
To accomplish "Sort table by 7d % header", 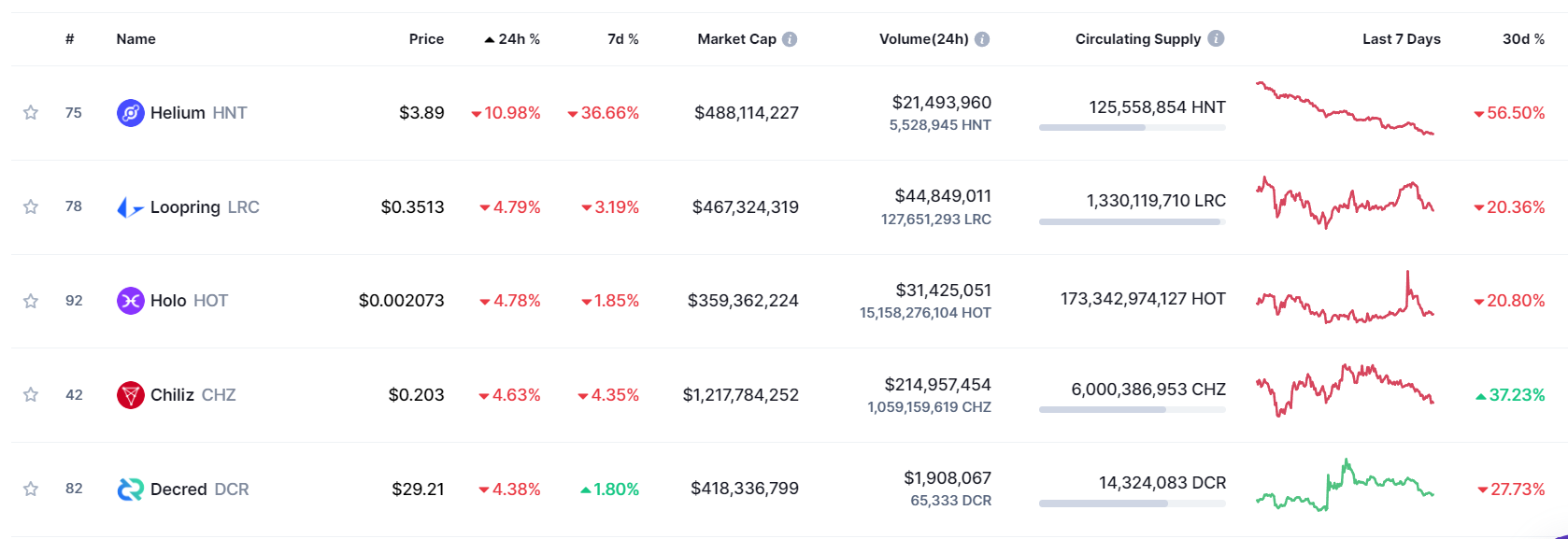I will 622,39.
